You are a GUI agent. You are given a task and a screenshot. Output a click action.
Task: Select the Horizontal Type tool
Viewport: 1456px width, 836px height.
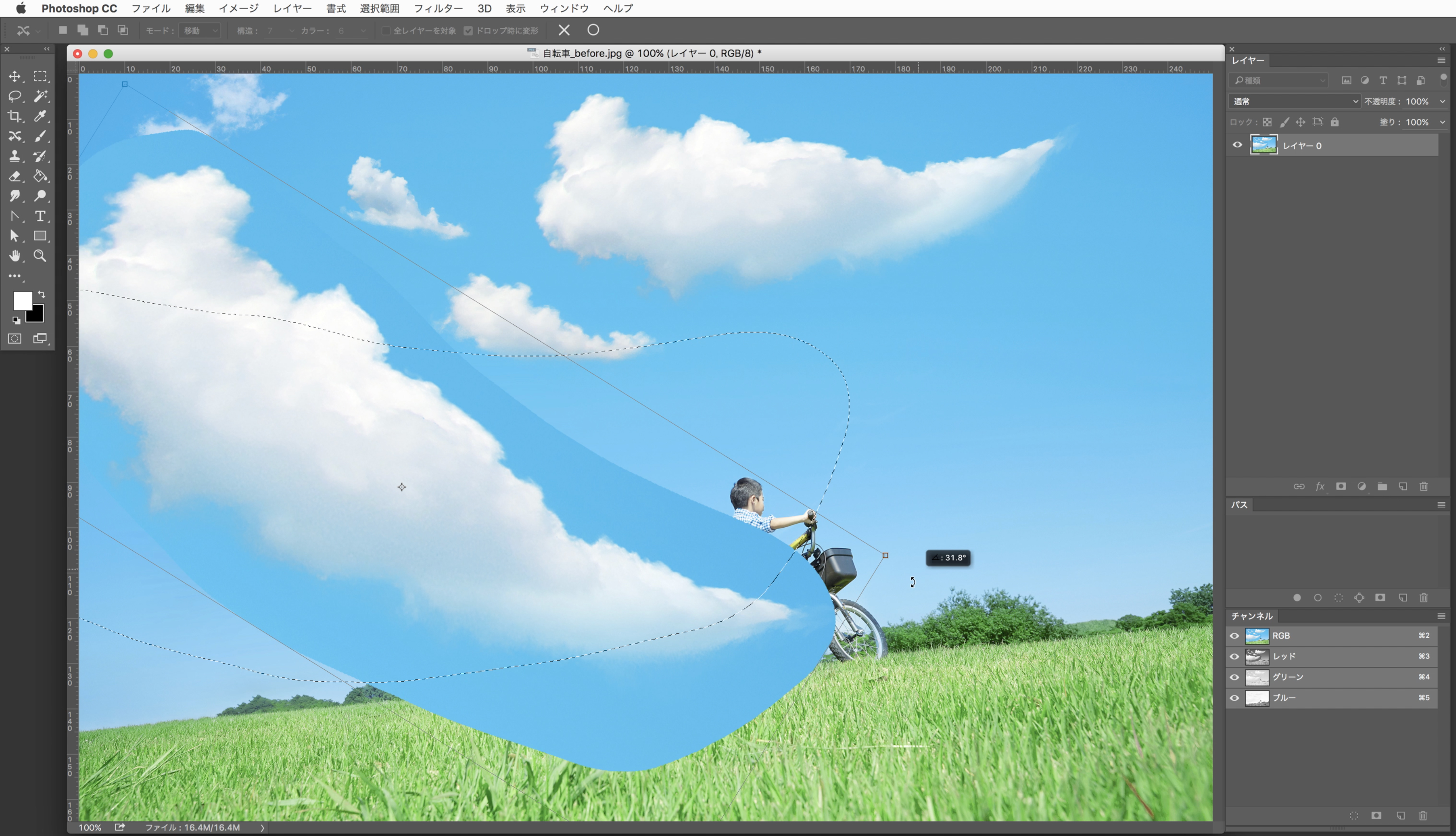point(40,216)
